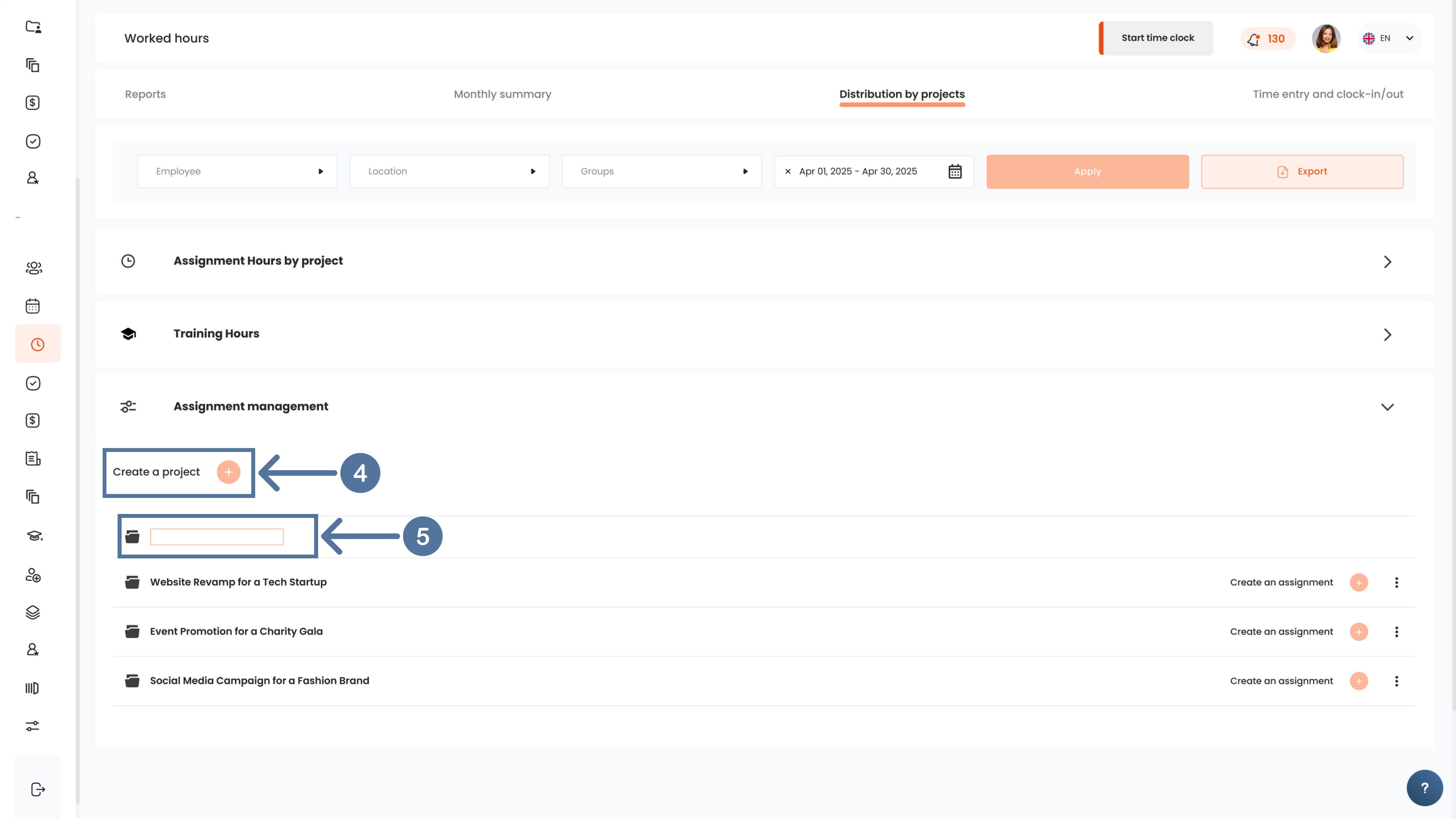Open the Employee filter dropdown

click(237, 171)
